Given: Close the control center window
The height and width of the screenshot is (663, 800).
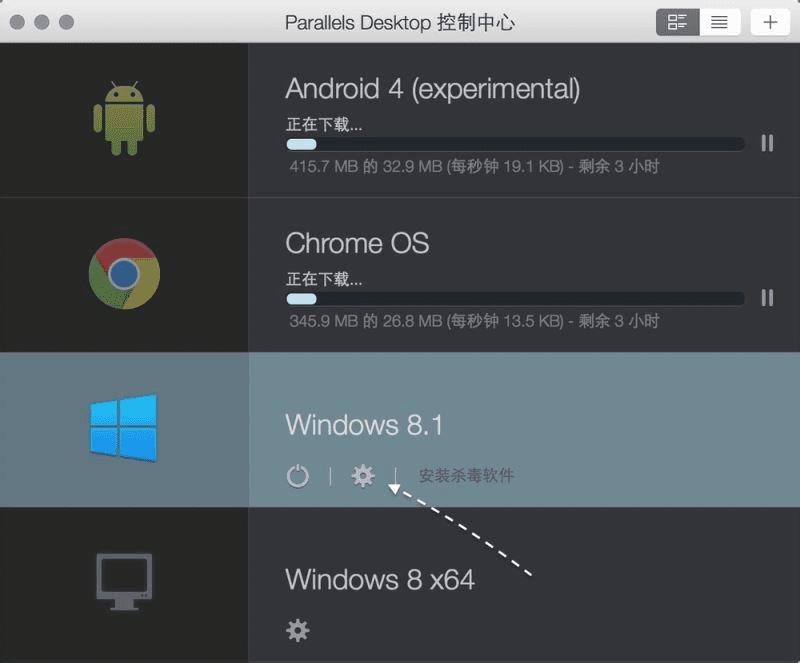Looking at the screenshot, I should point(17,22).
